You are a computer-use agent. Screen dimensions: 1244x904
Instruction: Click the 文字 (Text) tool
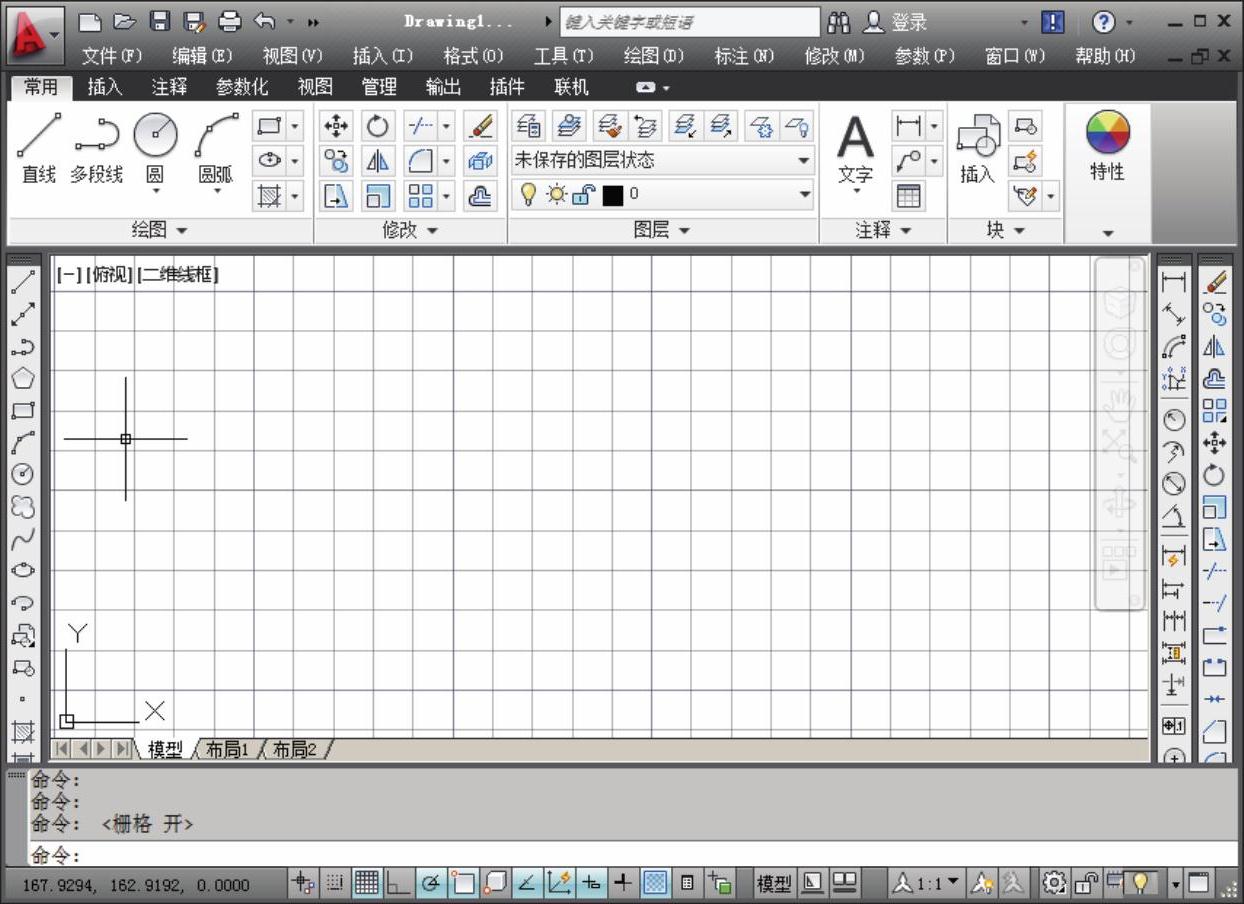855,148
